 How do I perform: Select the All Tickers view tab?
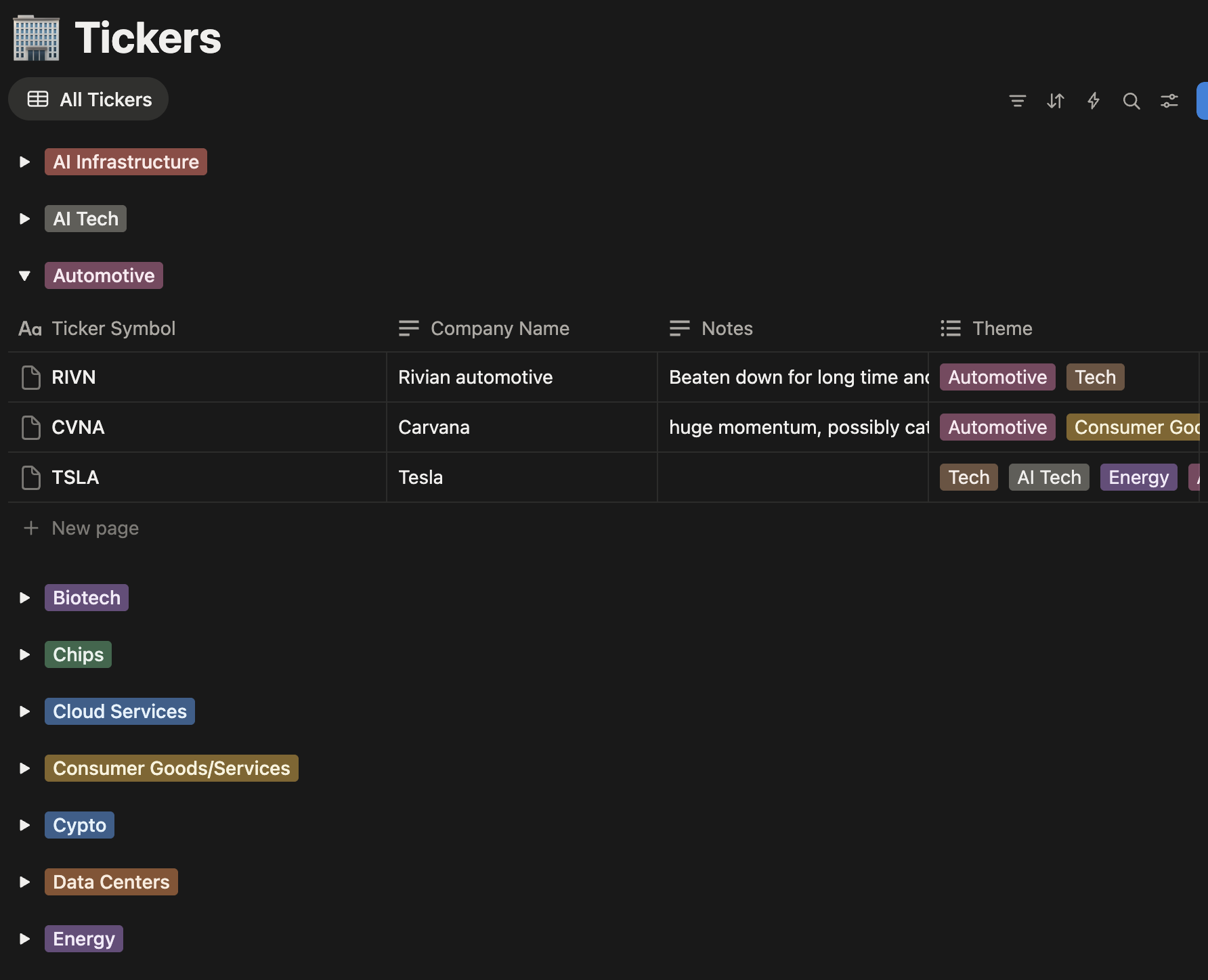pyautogui.click(x=88, y=99)
